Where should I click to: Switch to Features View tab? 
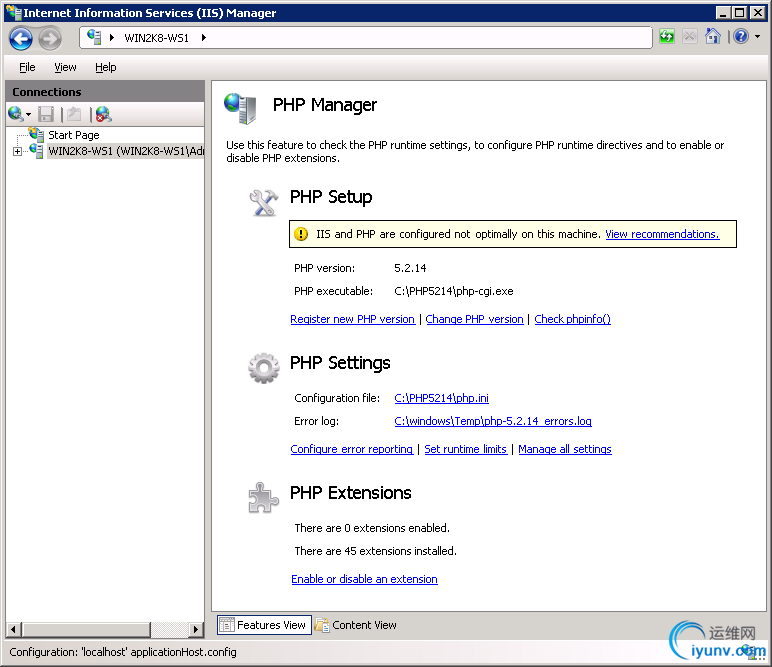click(264, 625)
